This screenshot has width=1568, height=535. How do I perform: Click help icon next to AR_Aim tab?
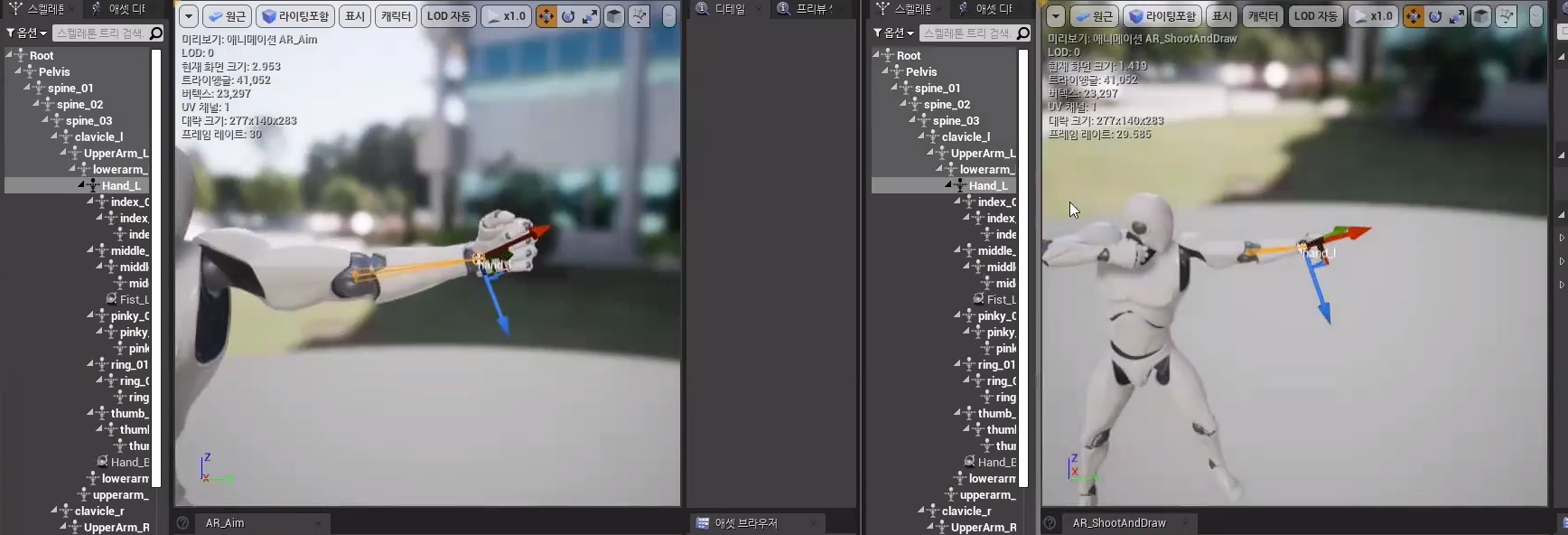click(x=182, y=523)
